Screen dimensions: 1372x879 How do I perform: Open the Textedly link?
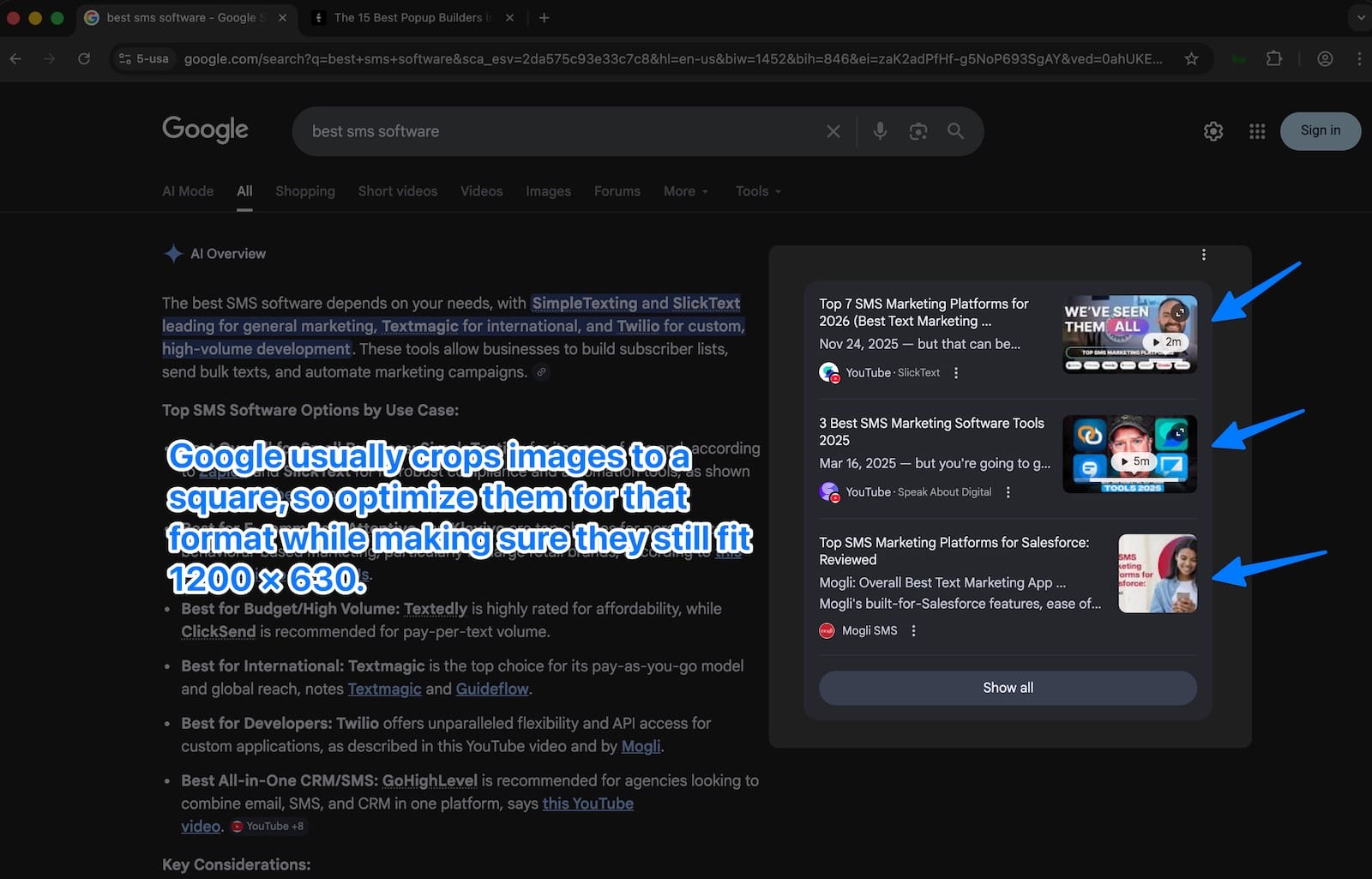tap(435, 609)
